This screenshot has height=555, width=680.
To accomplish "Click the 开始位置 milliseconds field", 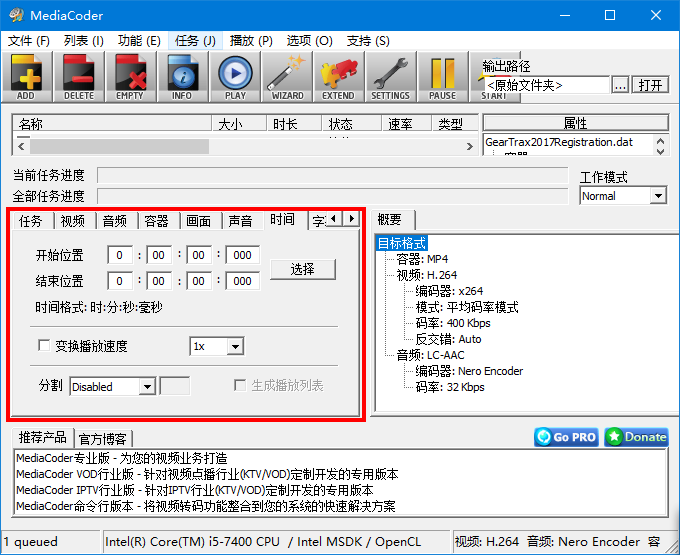I will 242,255.
